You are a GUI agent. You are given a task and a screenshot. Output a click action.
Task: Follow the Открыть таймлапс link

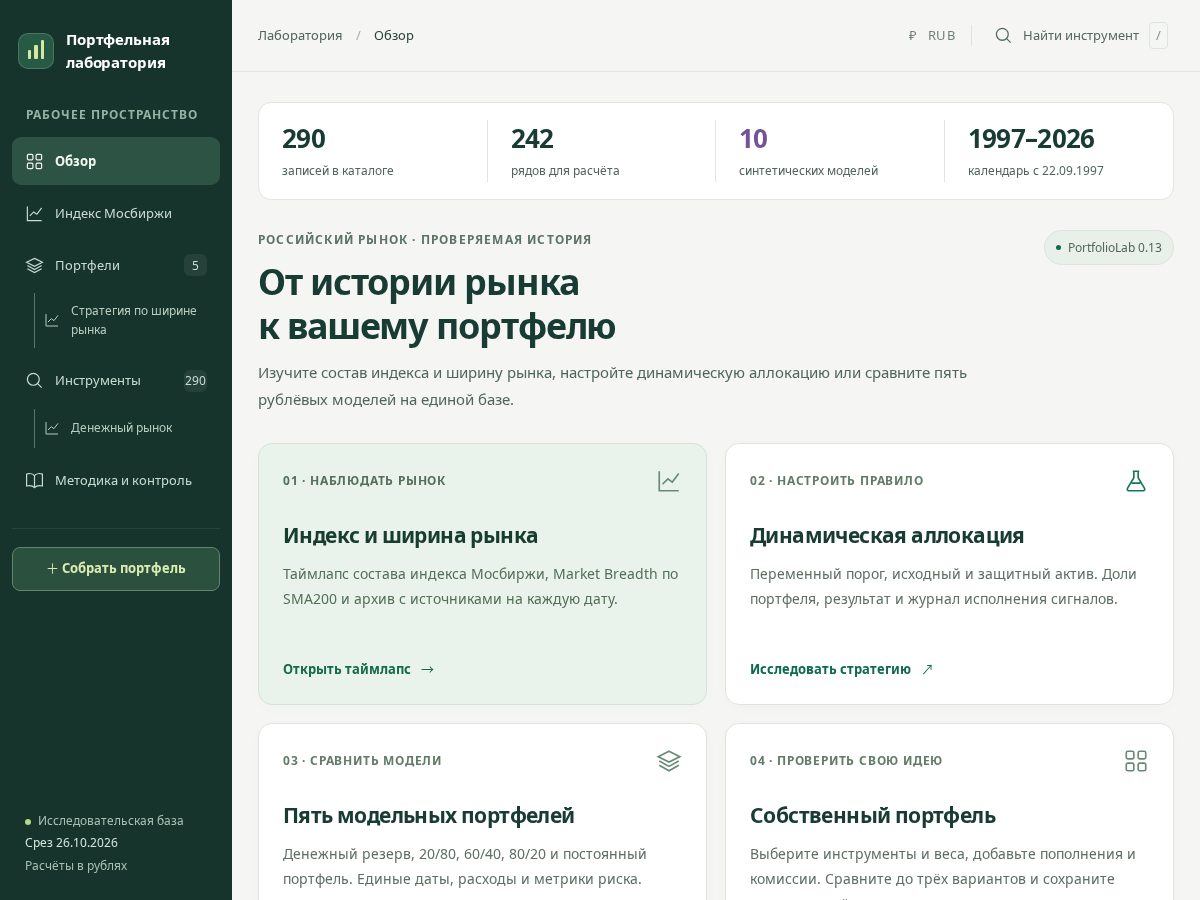[359, 669]
